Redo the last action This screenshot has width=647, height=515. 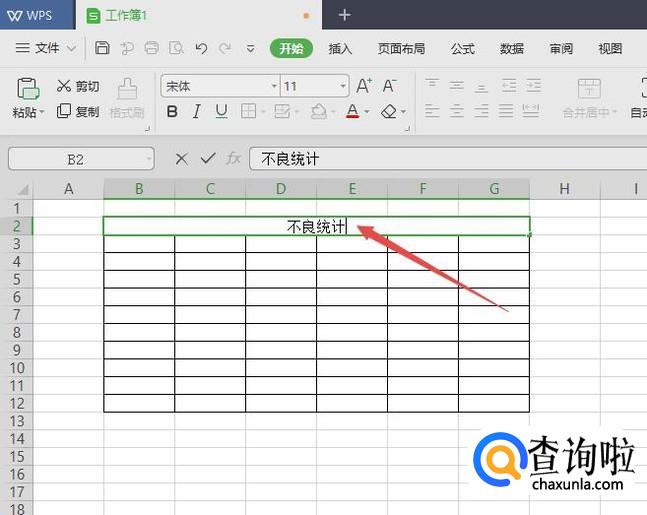coord(225,49)
